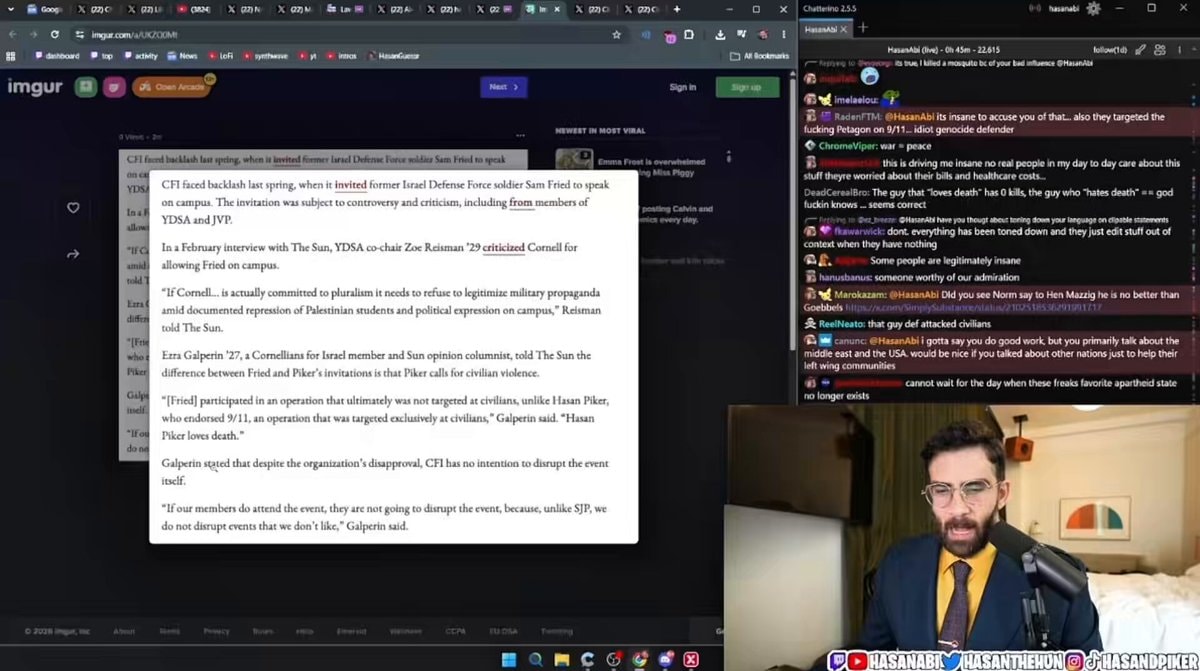Open the pink icon next to Open Arcade
This screenshot has width=1200, height=671.
pos(114,87)
